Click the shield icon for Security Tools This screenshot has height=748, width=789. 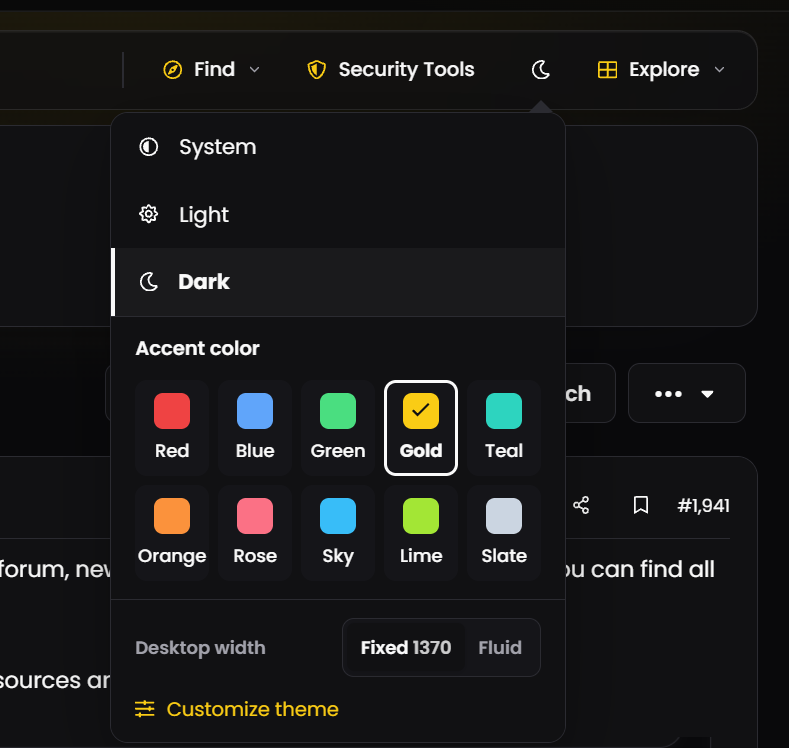(317, 69)
